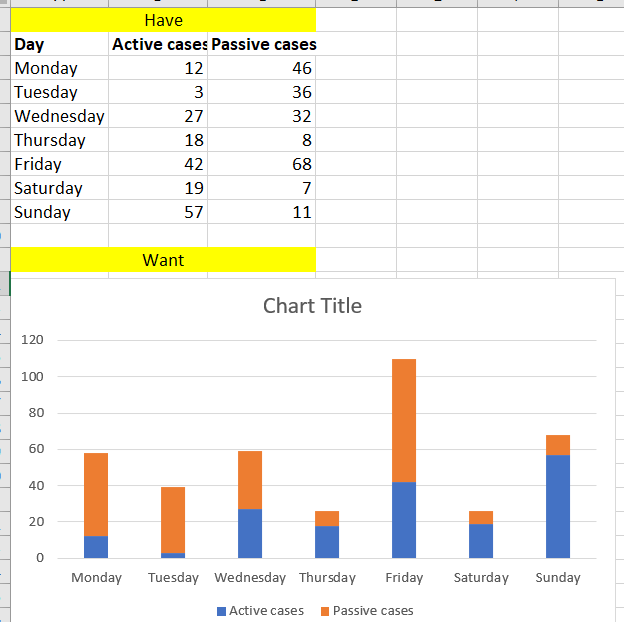Select Friday's passive cases value 68

click(x=262, y=164)
